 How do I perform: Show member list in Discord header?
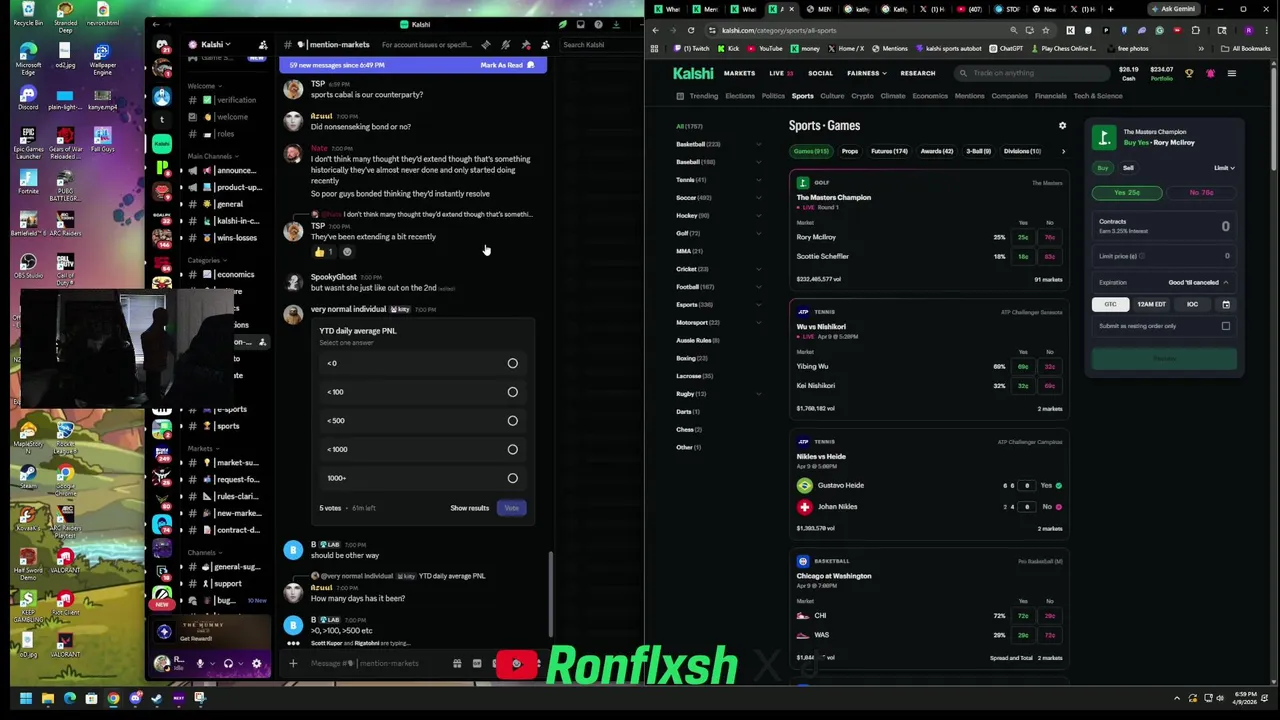tap(545, 45)
